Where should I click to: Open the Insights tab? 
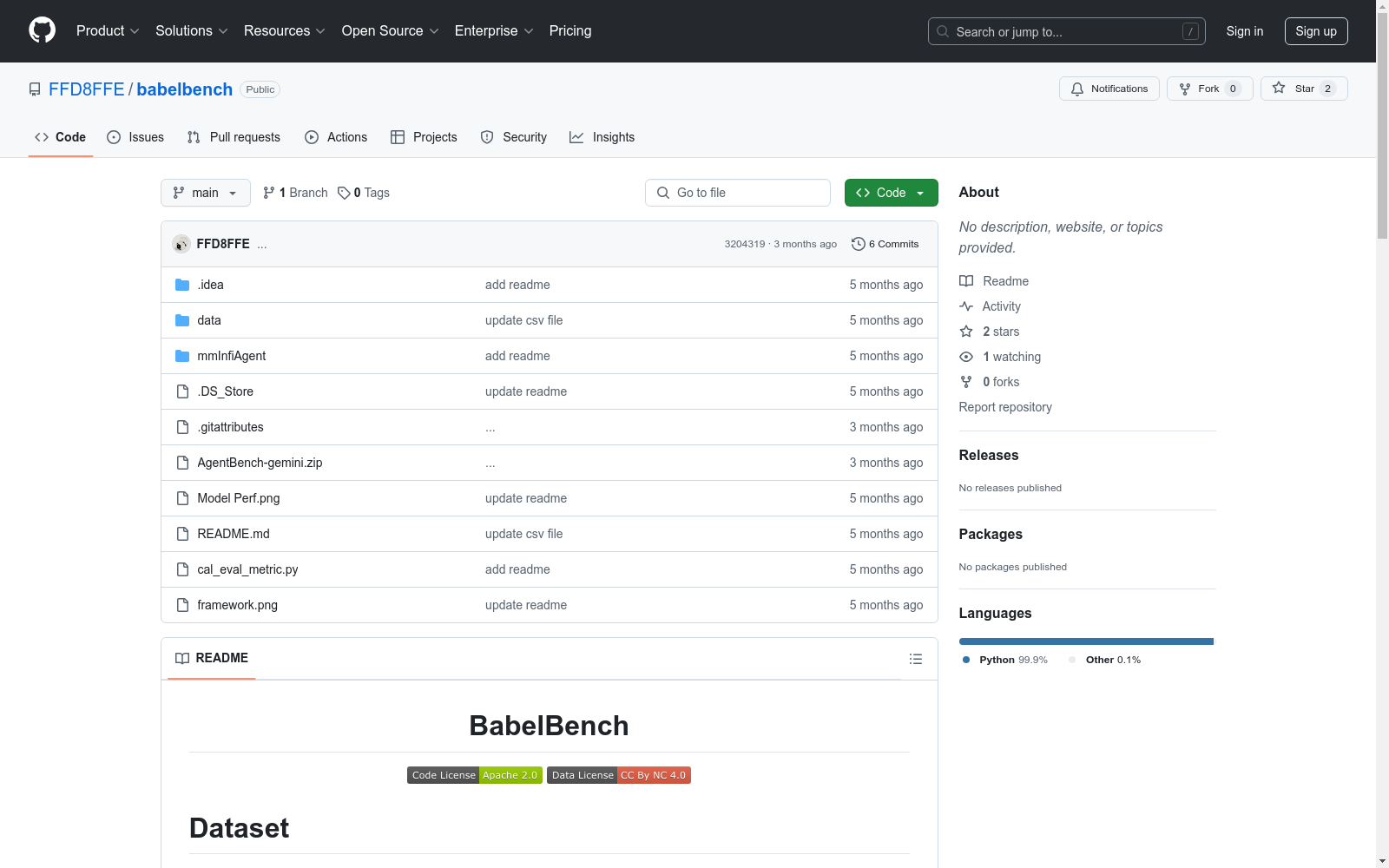pyautogui.click(x=602, y=137)
